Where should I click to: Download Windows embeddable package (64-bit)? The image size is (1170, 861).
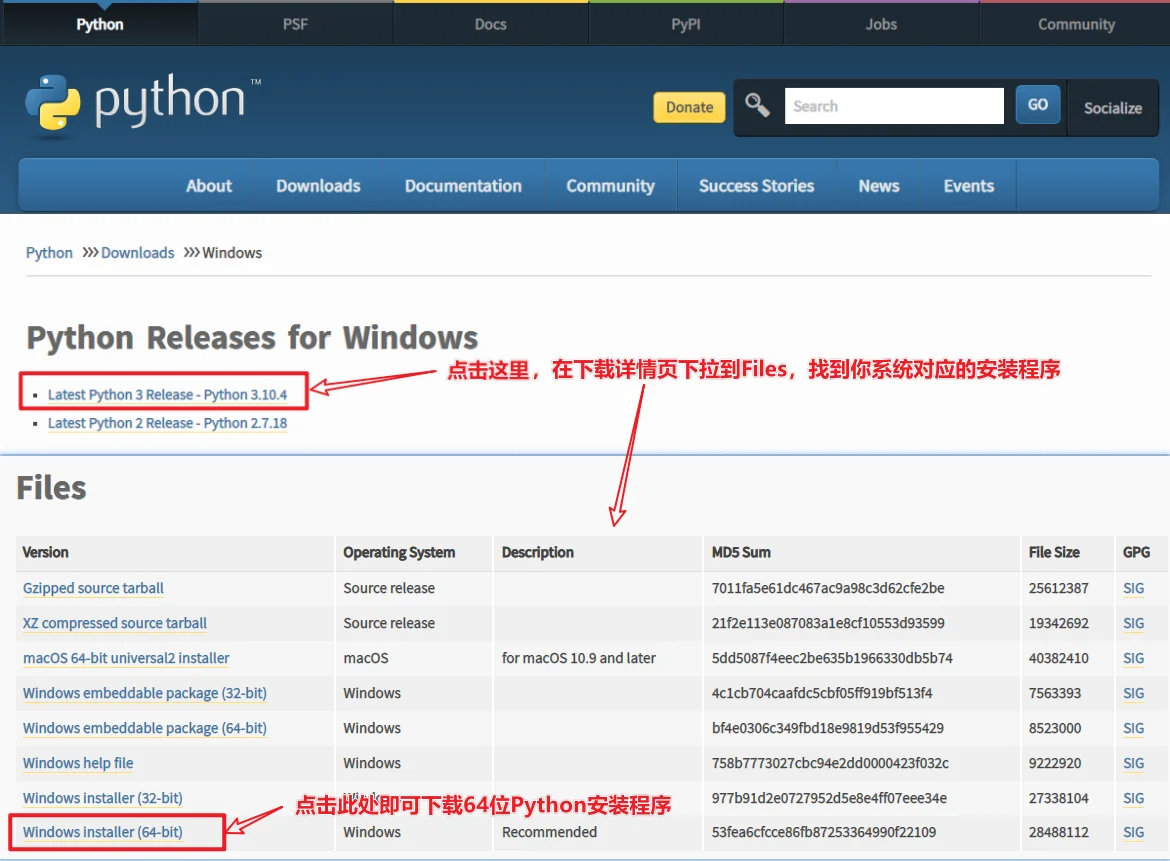145,728
